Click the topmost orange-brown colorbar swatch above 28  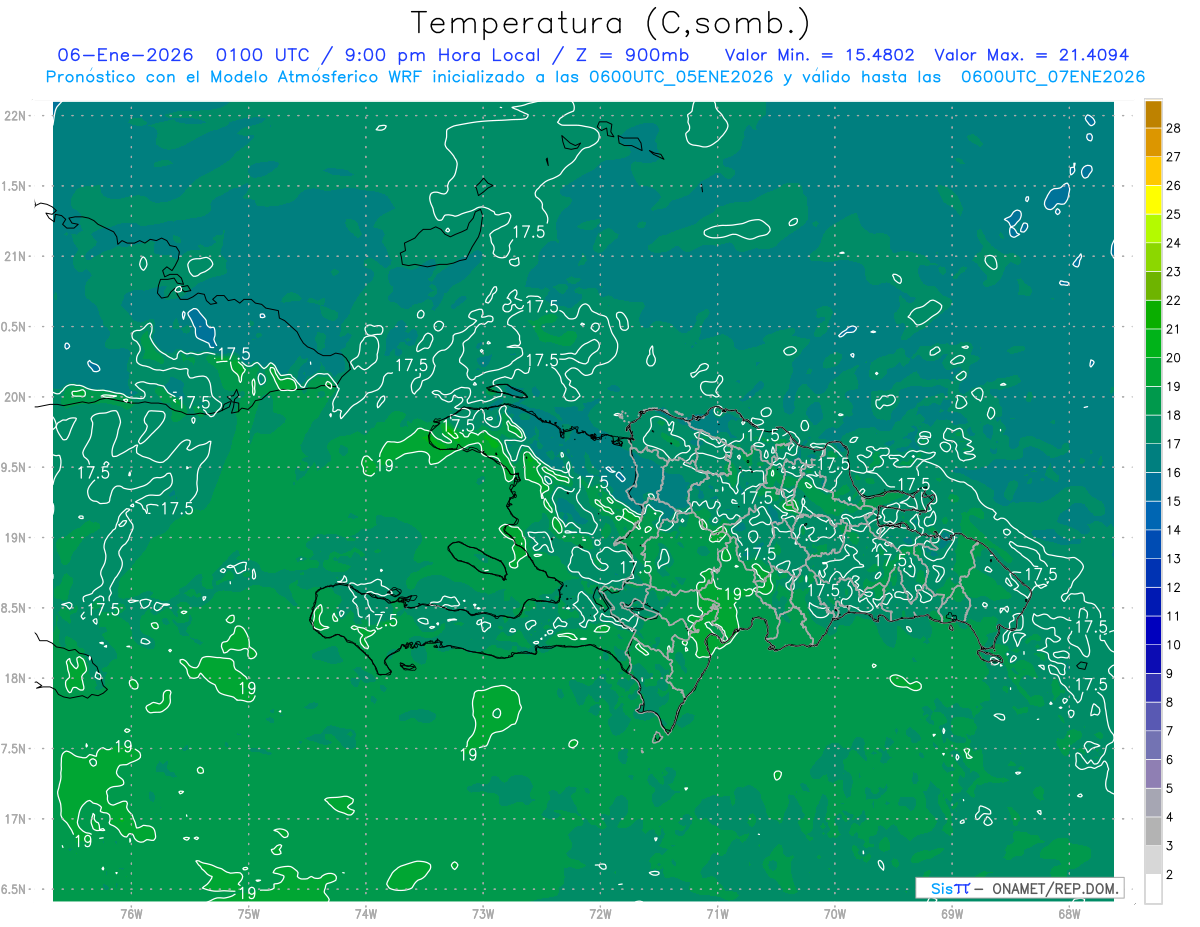click(x=1153, y=115)
